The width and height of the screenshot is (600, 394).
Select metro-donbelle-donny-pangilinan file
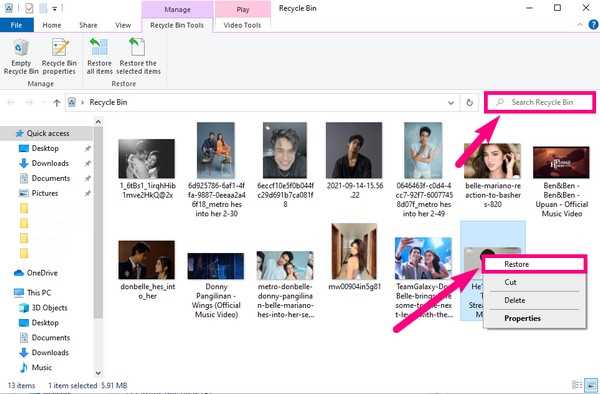click(285, 285)
